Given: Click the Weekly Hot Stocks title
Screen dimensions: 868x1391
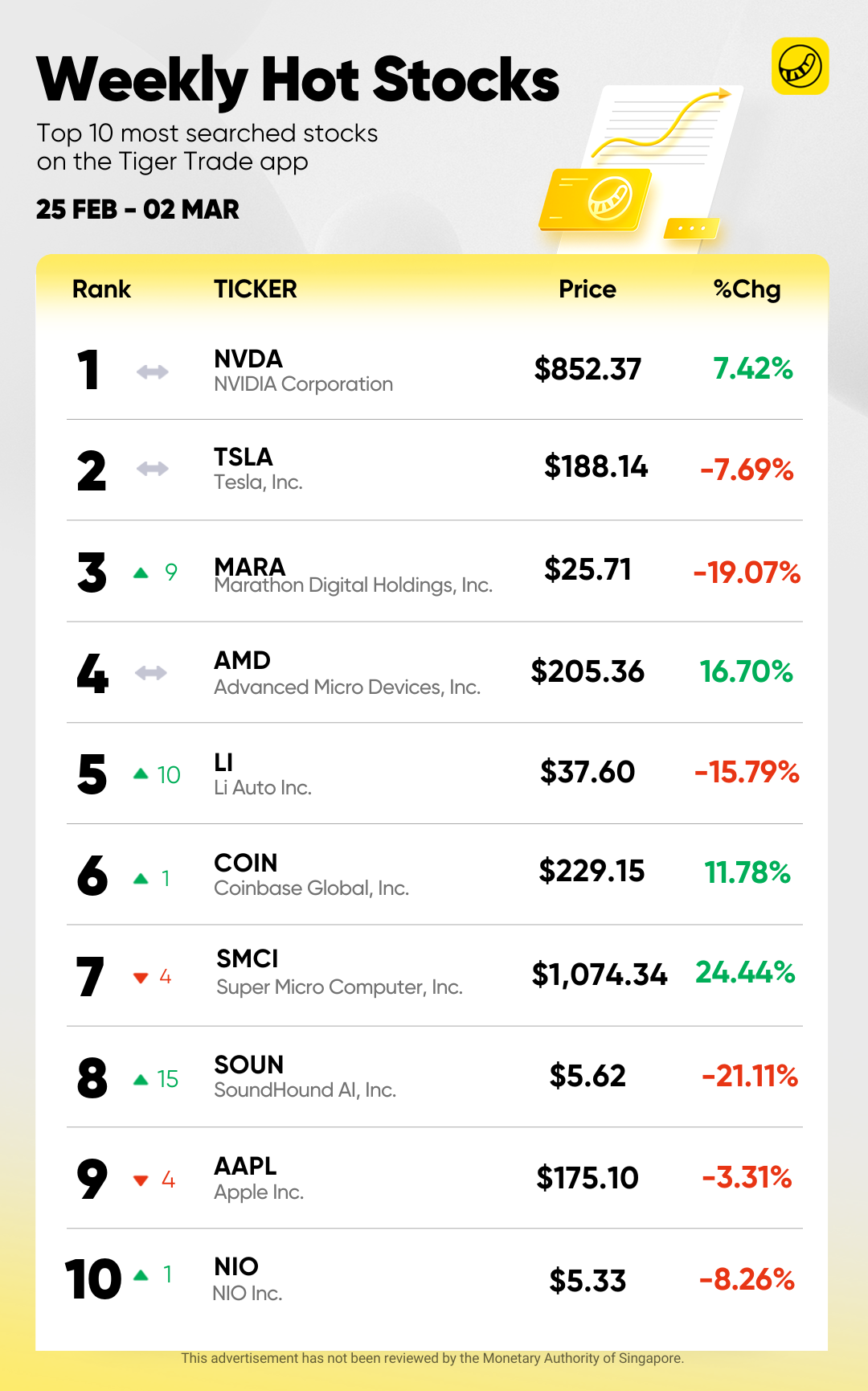Looking at the screenshot, I should [x=297, y=80].
